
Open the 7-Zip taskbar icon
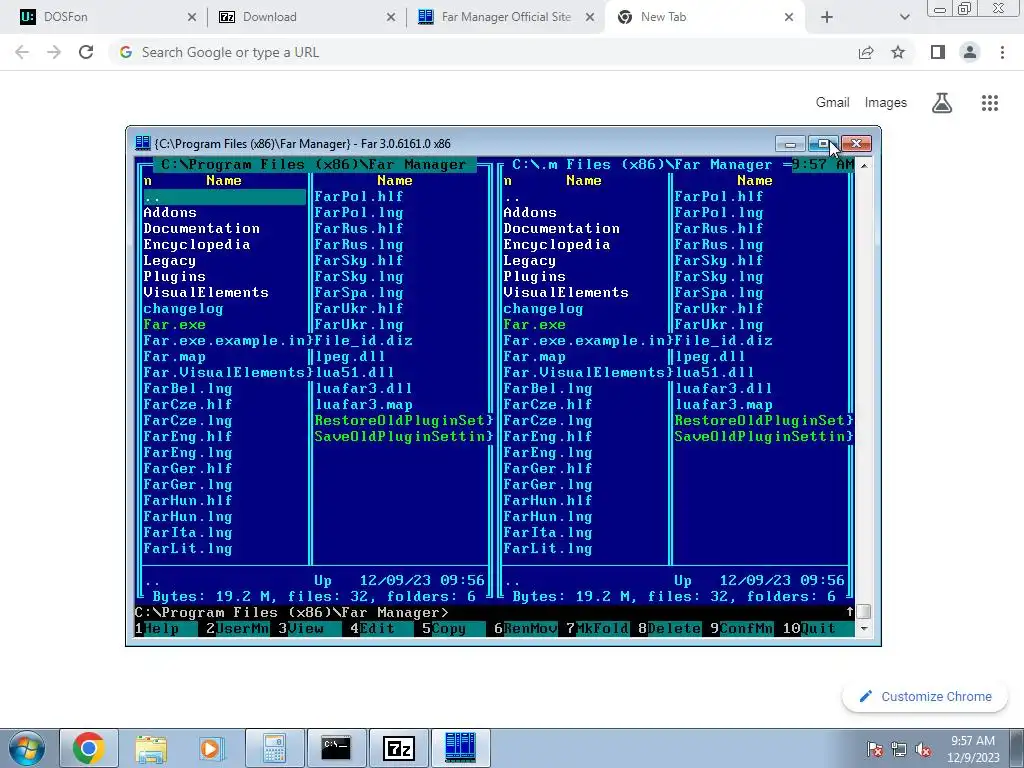398,748
